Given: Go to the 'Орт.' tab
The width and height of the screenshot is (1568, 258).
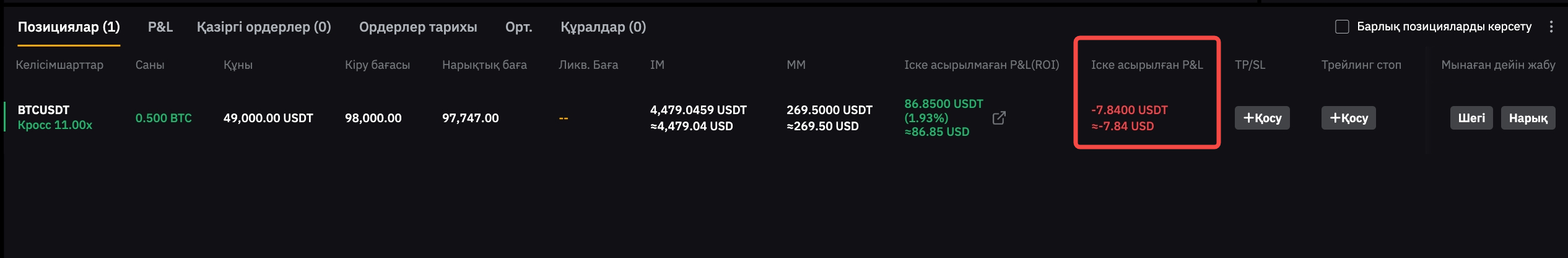Looking at the screenshot, I should click(518, 27).
